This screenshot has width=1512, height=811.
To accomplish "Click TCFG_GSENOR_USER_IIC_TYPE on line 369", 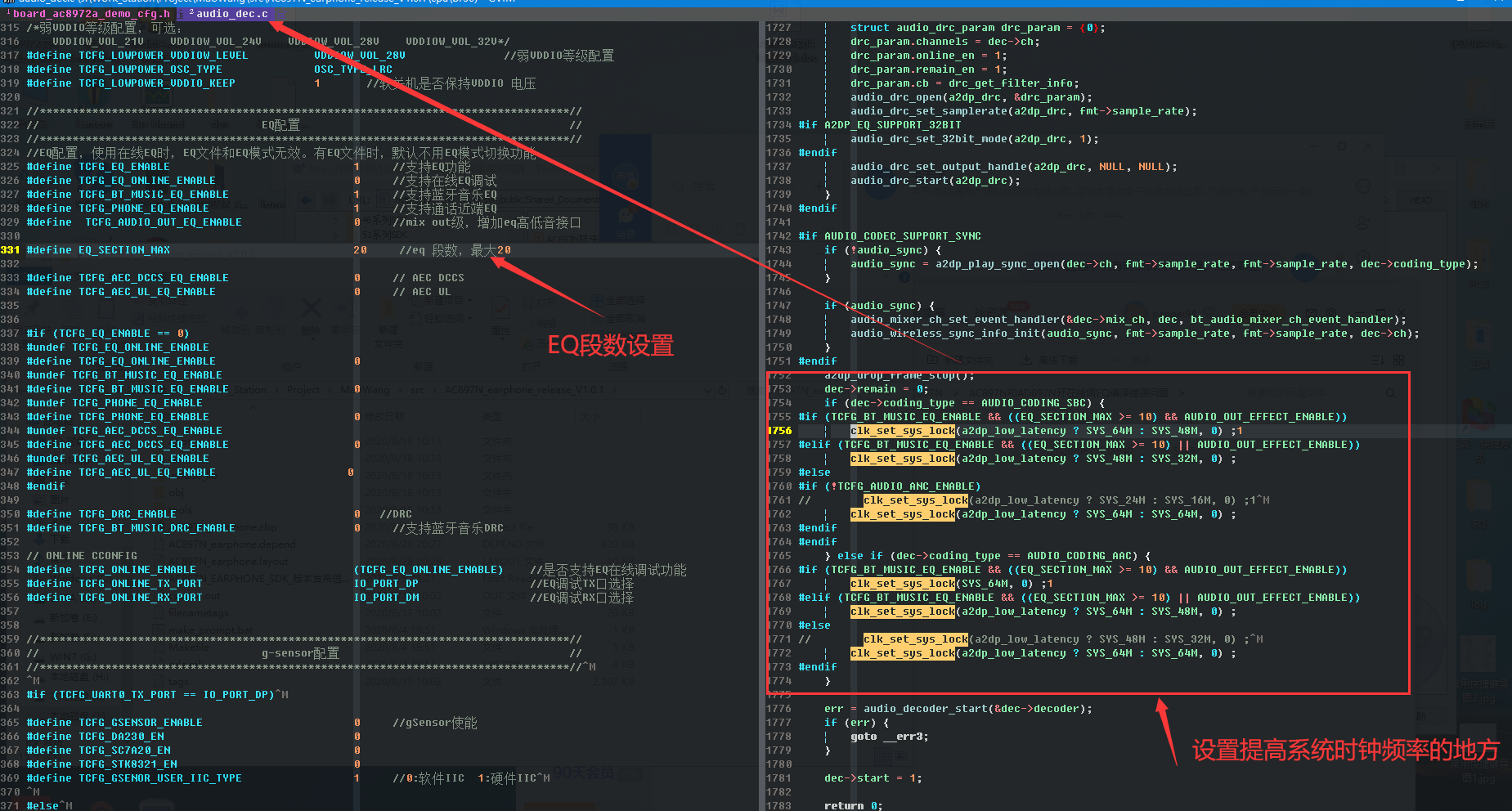I will click(x=160, y=778).
